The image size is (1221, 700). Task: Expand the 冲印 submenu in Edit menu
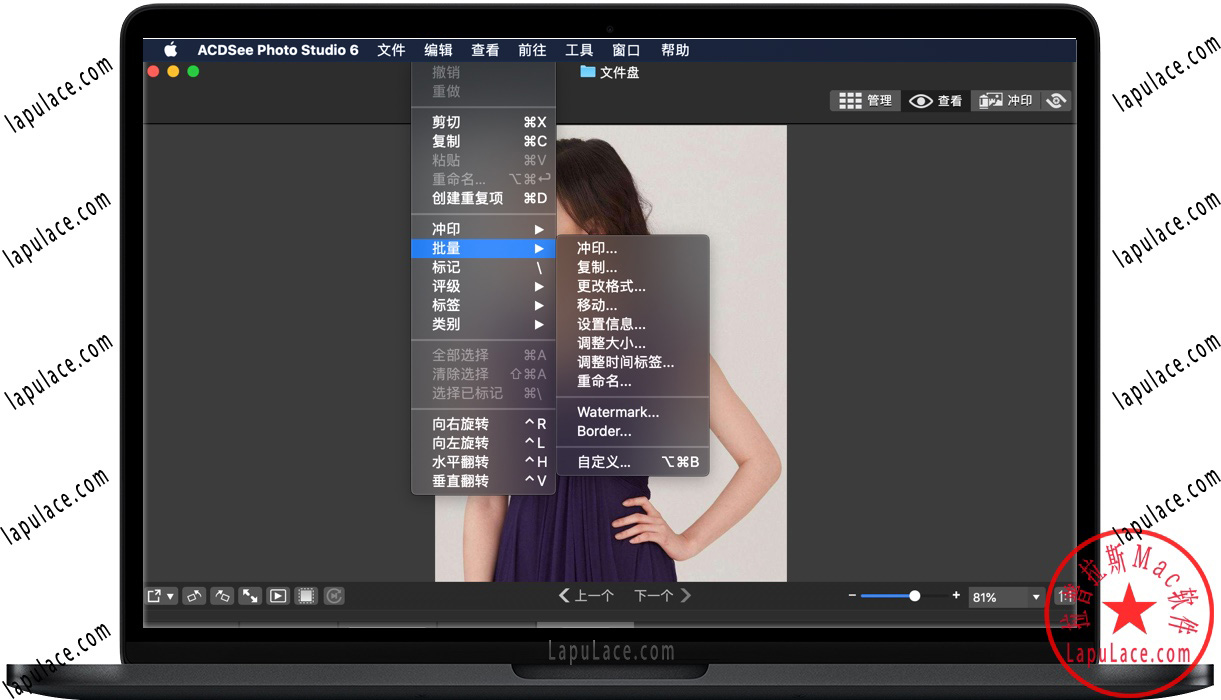point(483,229)
